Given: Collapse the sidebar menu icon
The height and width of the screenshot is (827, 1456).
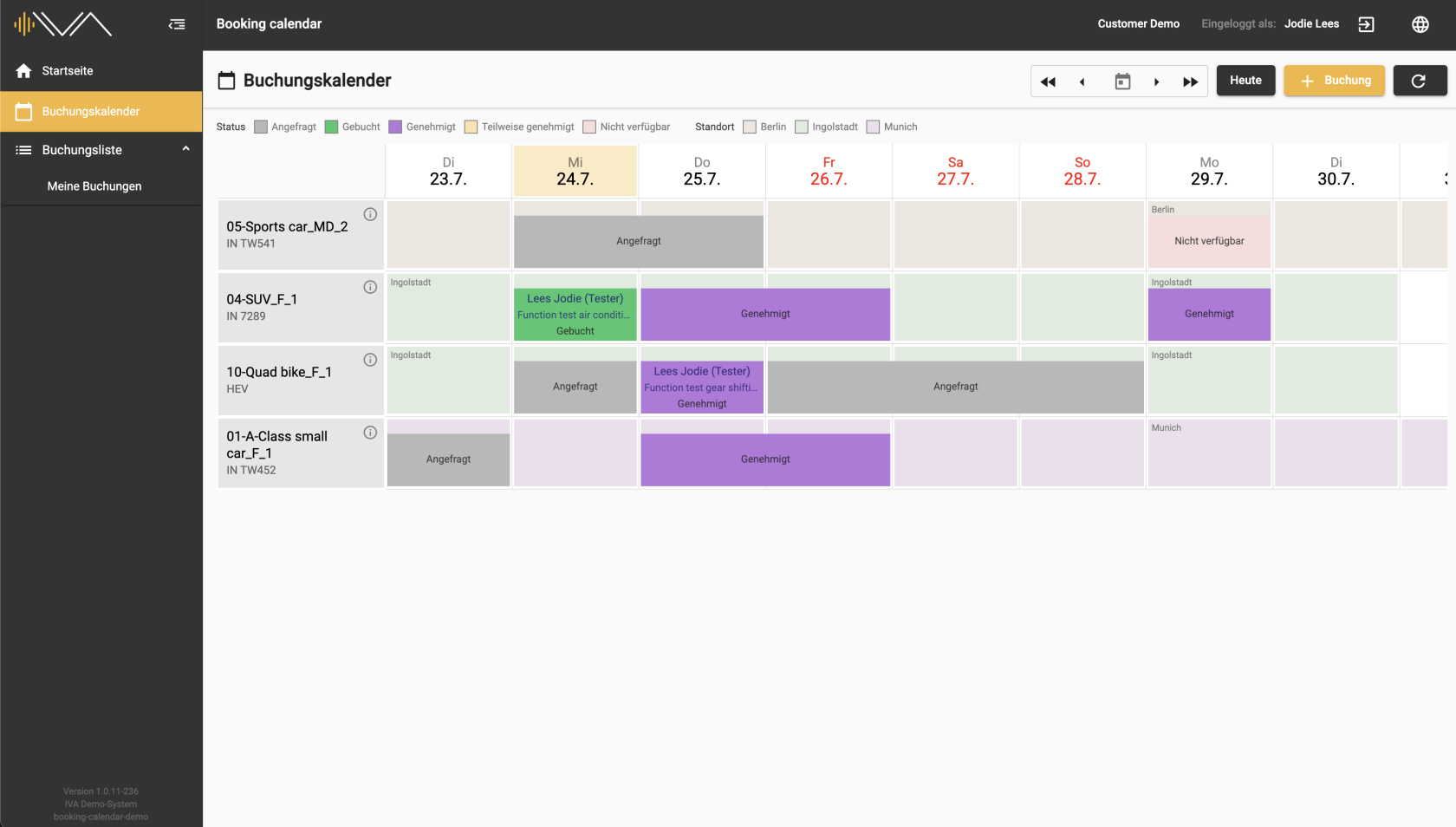Looking at the screenshot, I should 177,24.
